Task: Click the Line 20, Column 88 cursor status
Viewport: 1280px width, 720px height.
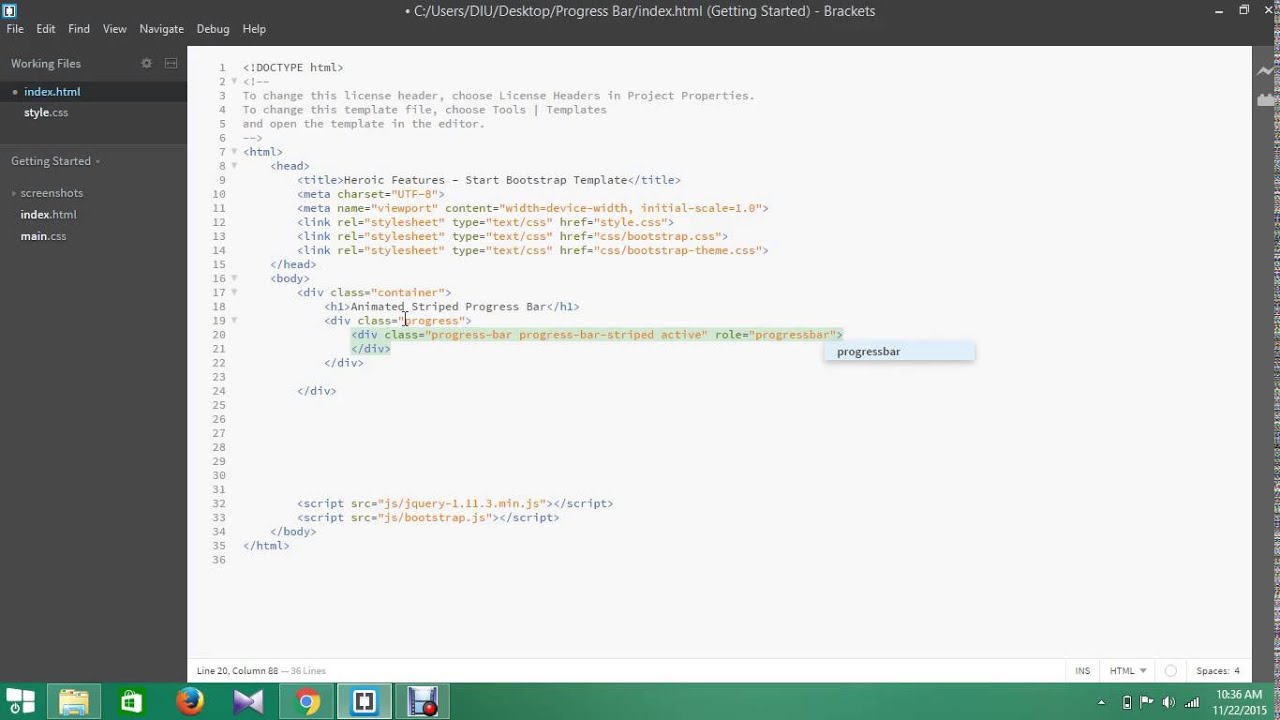Action: pyautogui.click(x=238, y=671)
